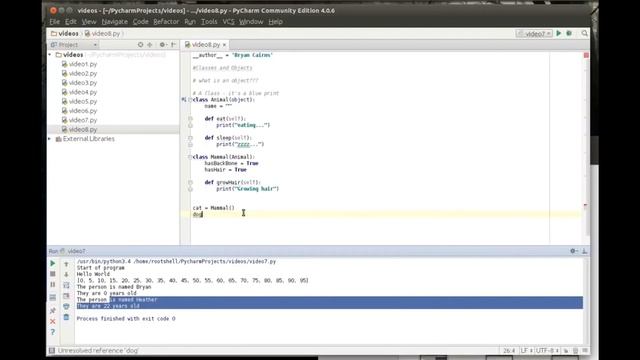The width and height of the screenshot is (640, 360).
Task: Toggle soft-wrap in Run console
Action: tap(67, 285)
